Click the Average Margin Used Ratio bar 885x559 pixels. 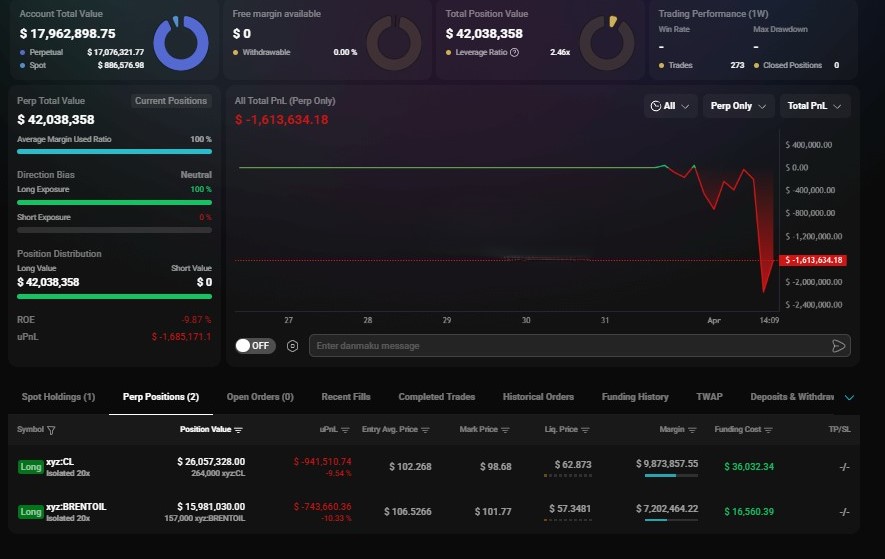[x=115, y=151]
